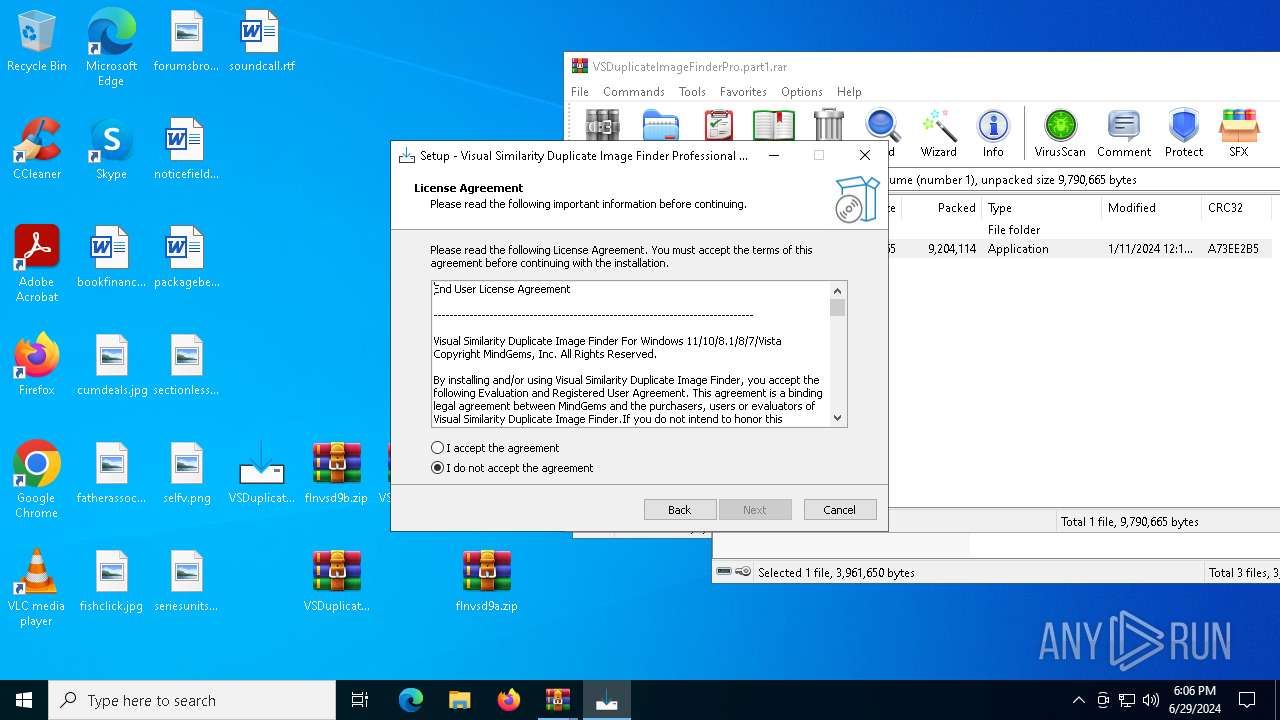1280x720 pixels.
Task: Click WinRAR Comment toolbar icon
Action: [1124, 134]
